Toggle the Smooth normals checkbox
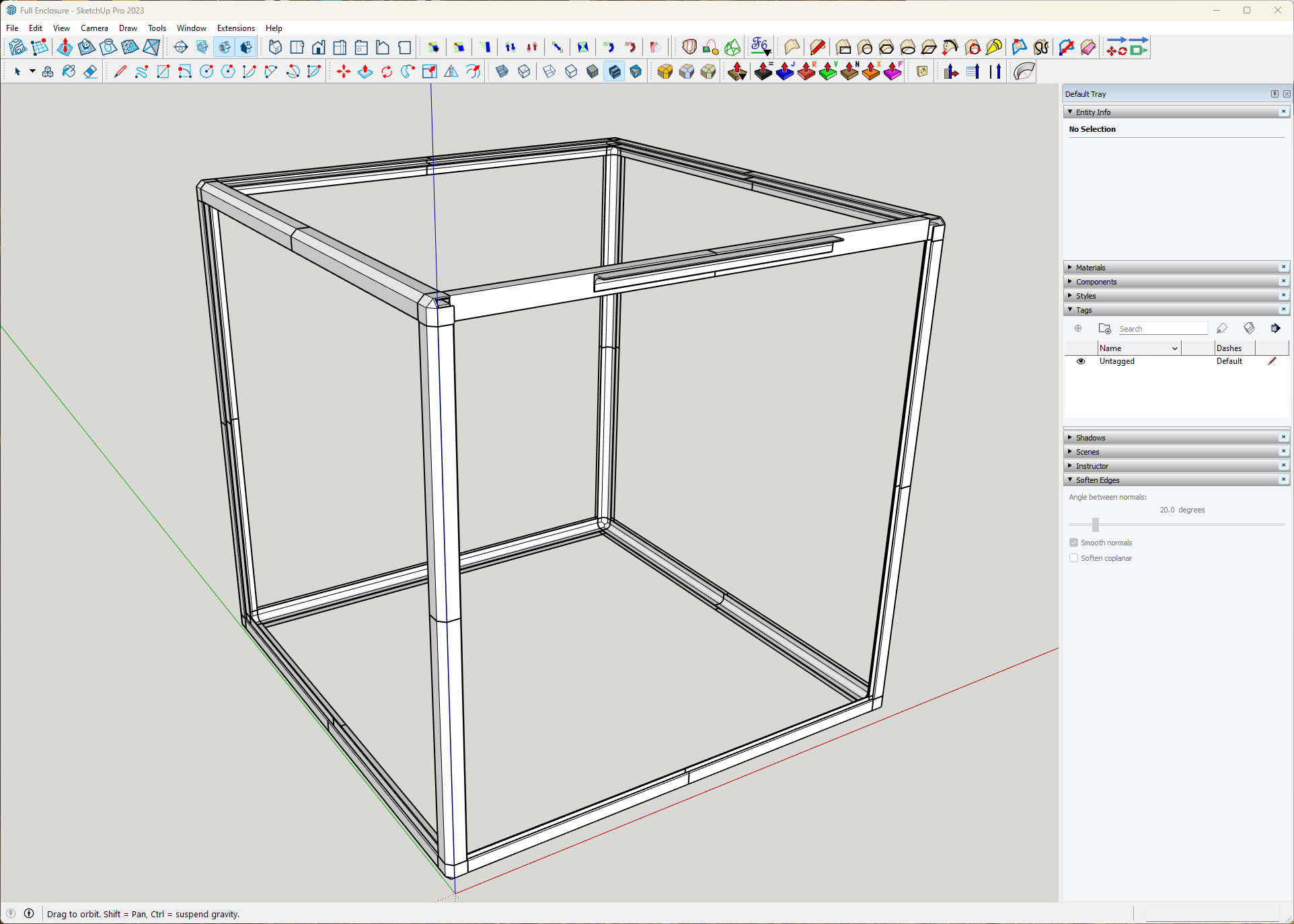Viewport: 1294px width, 924px height. 1074,543
